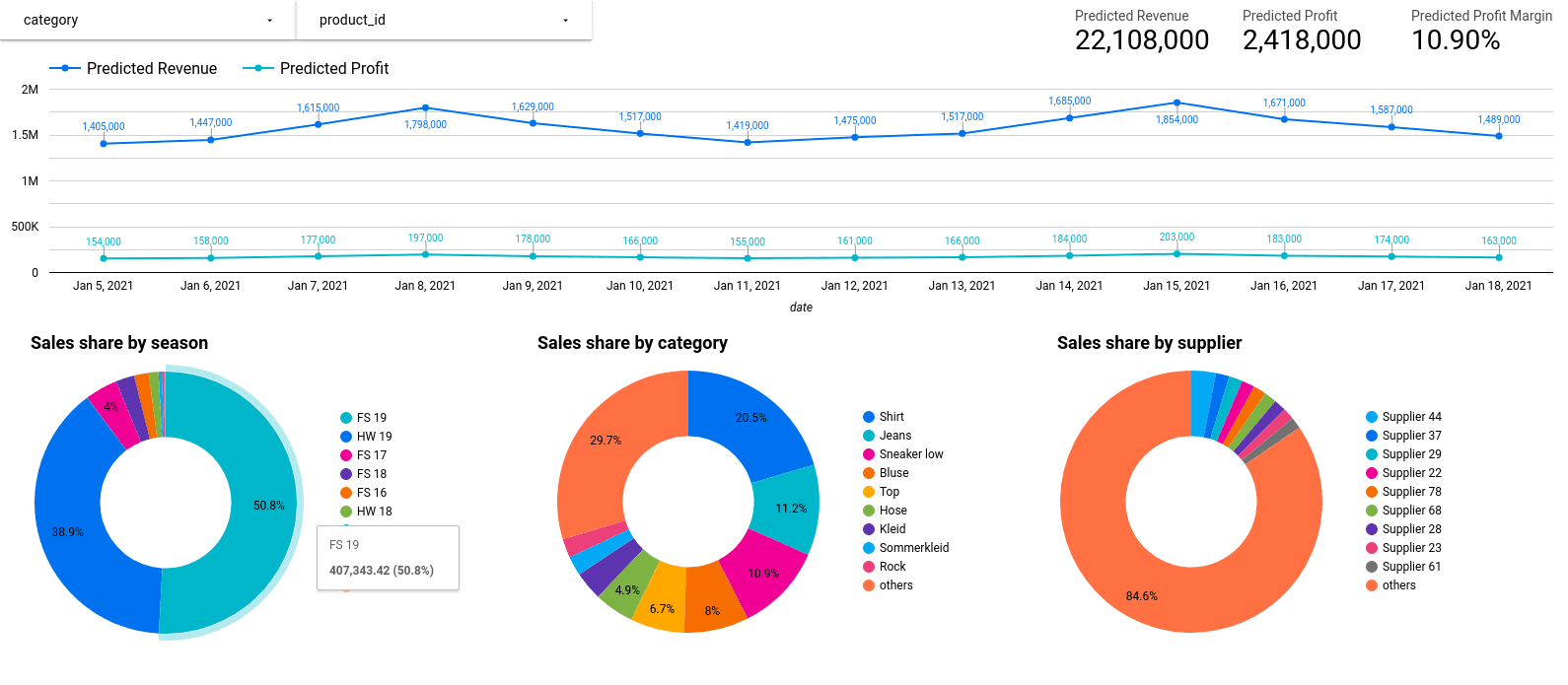This screenshot has height=685, width=1568.
Task: Click the Predicted Revenue total scorecard
Action: click(x=1141, y=32)
